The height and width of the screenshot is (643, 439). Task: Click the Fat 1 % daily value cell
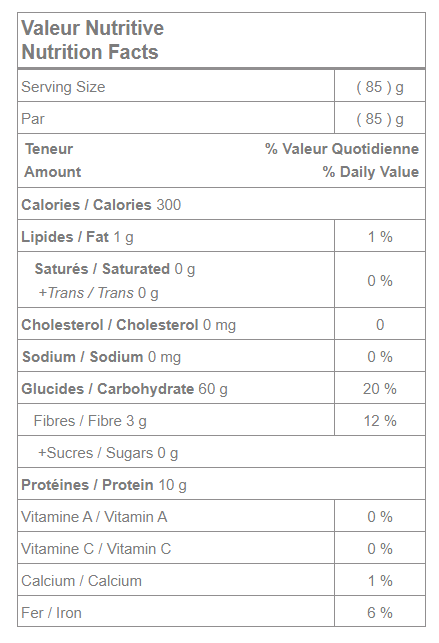point(380,237)
